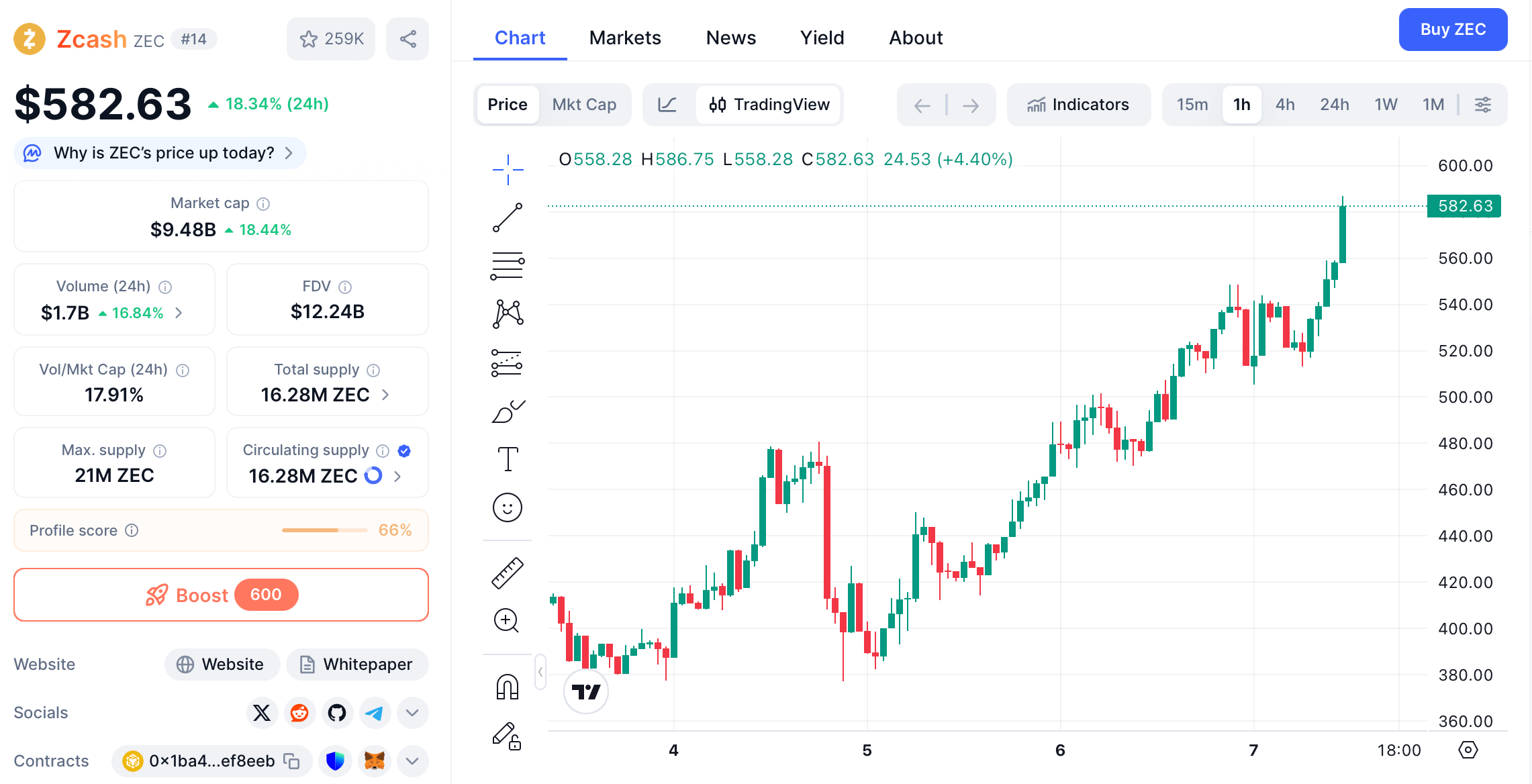Select the measure ruler tool
Image resolution: width=1532 pixels, height=784 pixels.
[x=508, y=572]
